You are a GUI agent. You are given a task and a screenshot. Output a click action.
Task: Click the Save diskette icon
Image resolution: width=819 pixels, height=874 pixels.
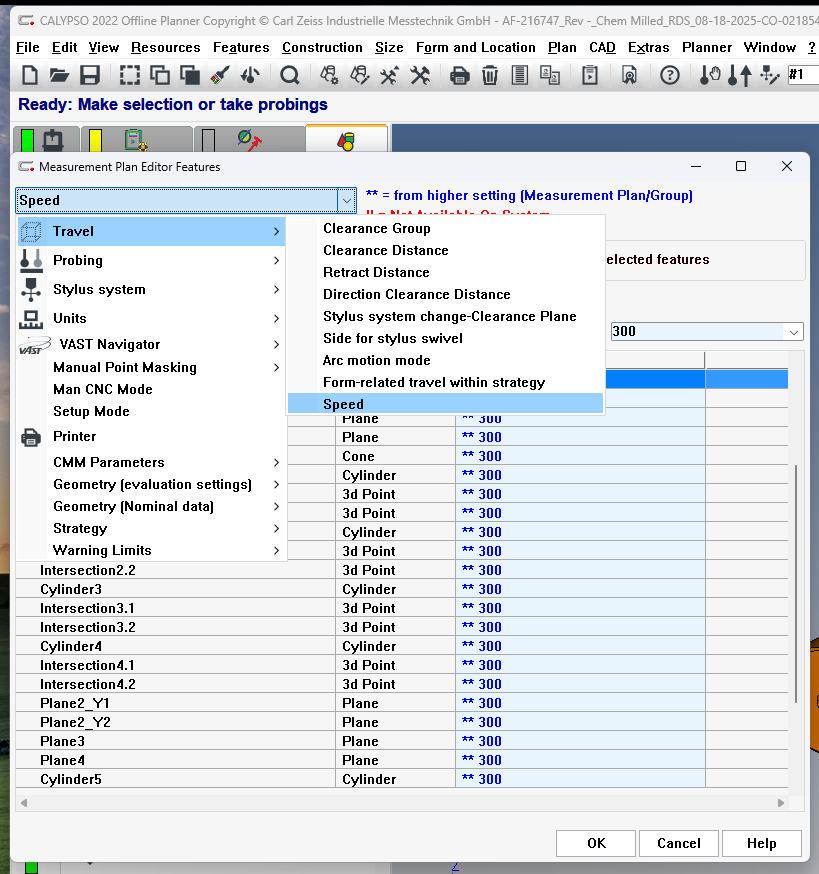[89, 75]
